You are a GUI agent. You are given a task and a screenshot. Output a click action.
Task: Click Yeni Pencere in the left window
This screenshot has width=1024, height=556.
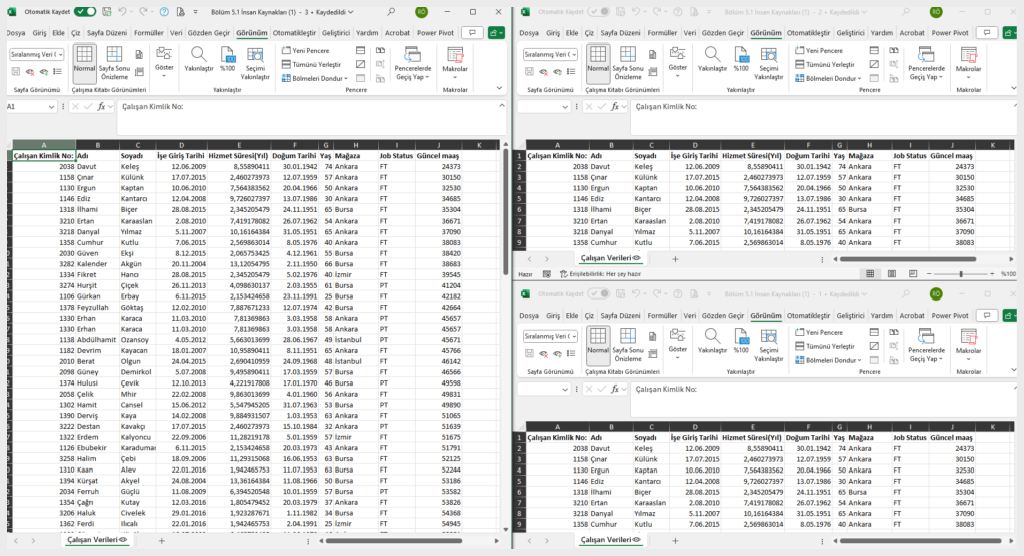pyautogui.click(x=306, y=50)
